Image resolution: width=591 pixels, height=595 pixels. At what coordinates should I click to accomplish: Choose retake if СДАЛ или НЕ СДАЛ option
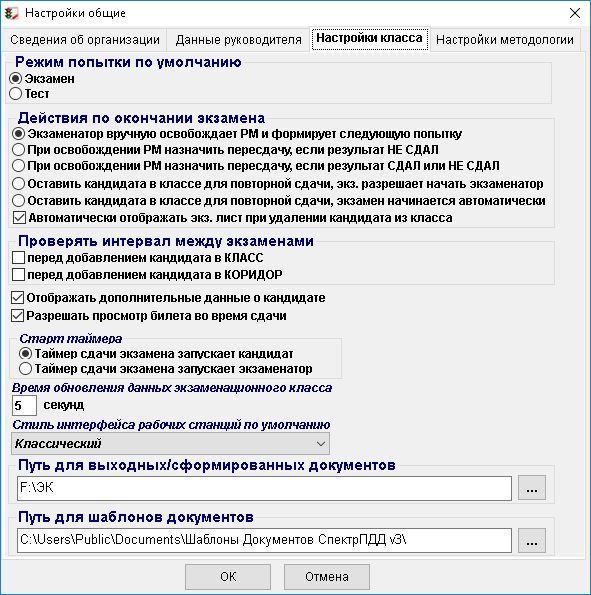click(256, 166)
